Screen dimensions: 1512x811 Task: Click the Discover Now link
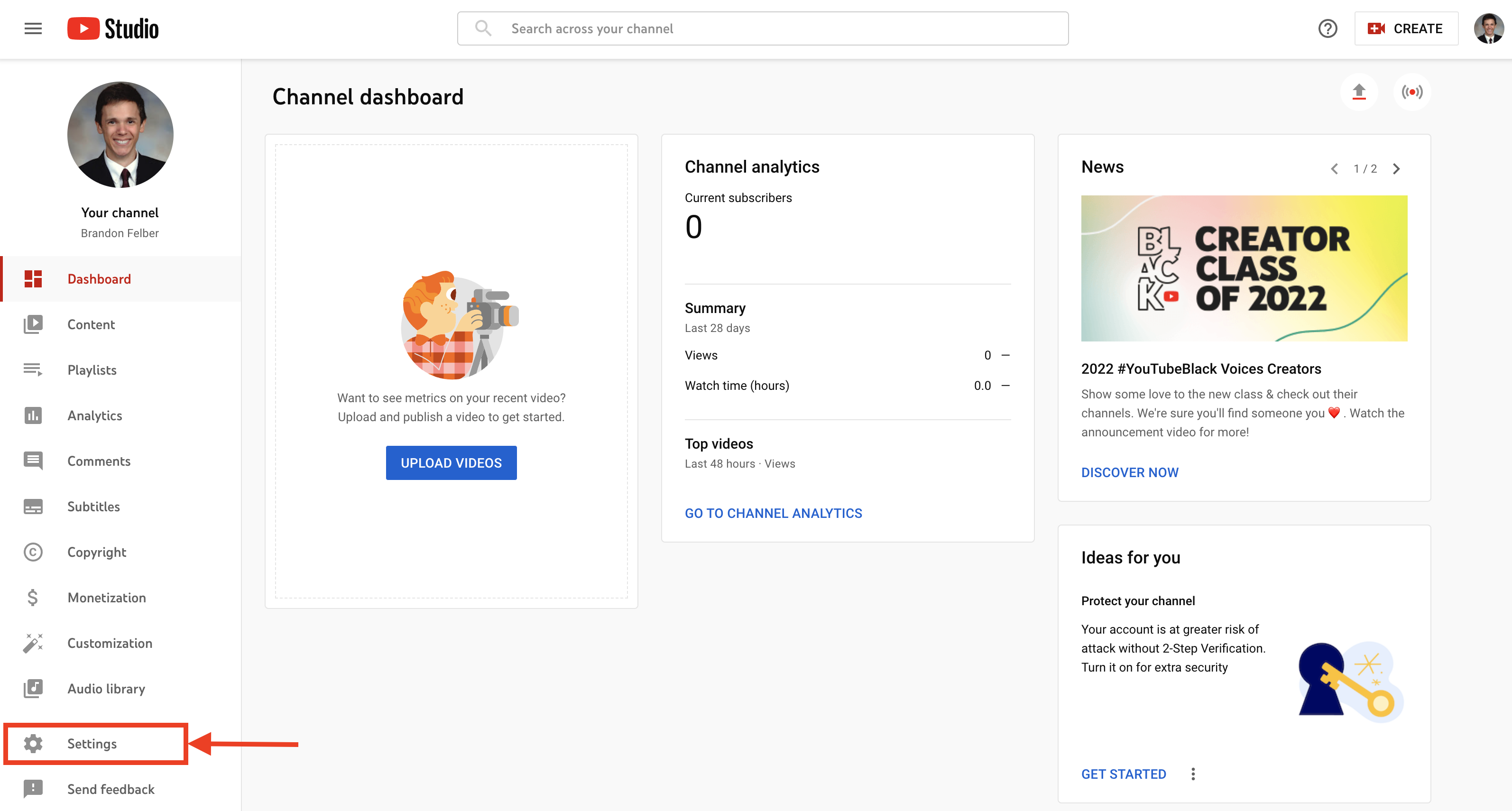(x=1129, y=473)
